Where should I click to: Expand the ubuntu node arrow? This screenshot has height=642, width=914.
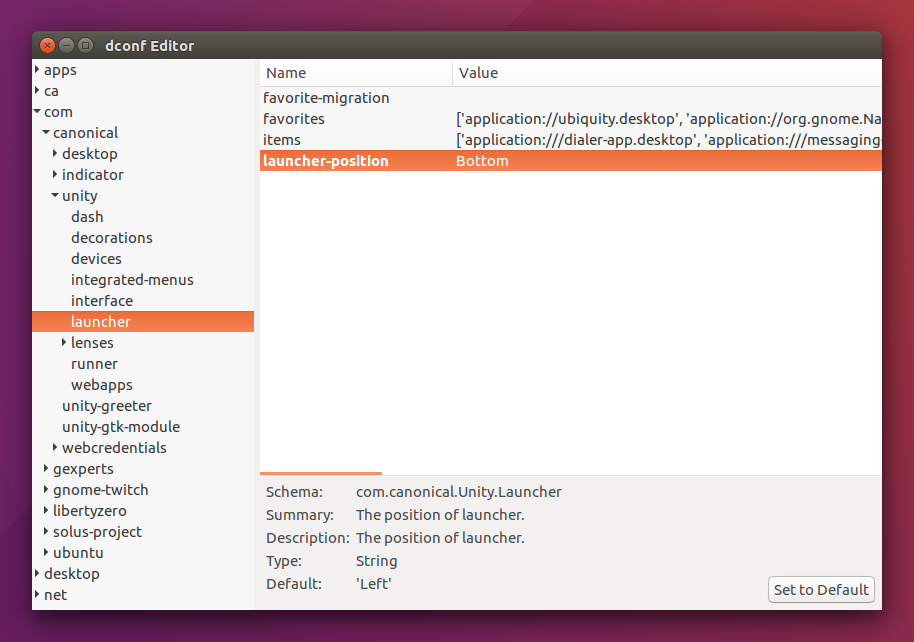46,552
